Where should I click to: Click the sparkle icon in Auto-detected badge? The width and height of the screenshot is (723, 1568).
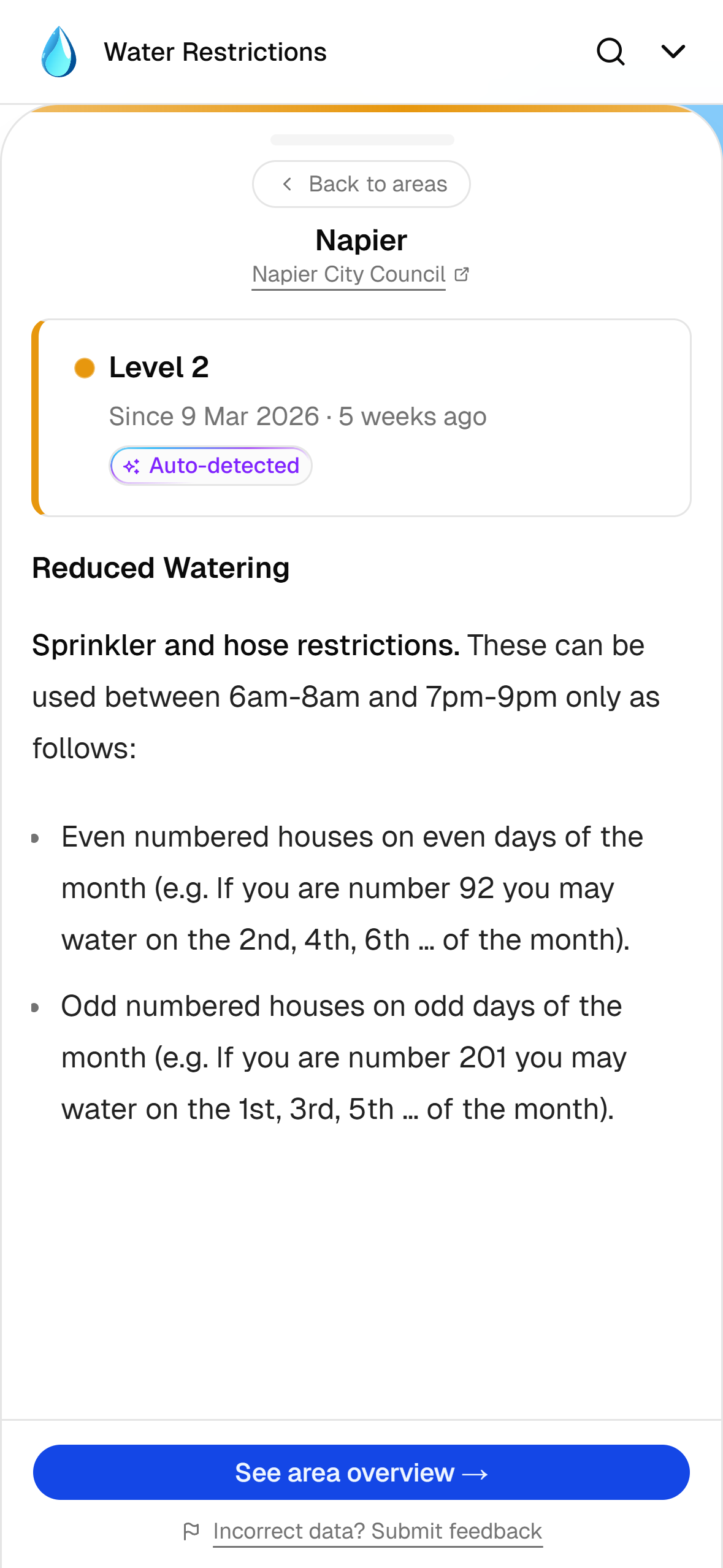[132, 466]
